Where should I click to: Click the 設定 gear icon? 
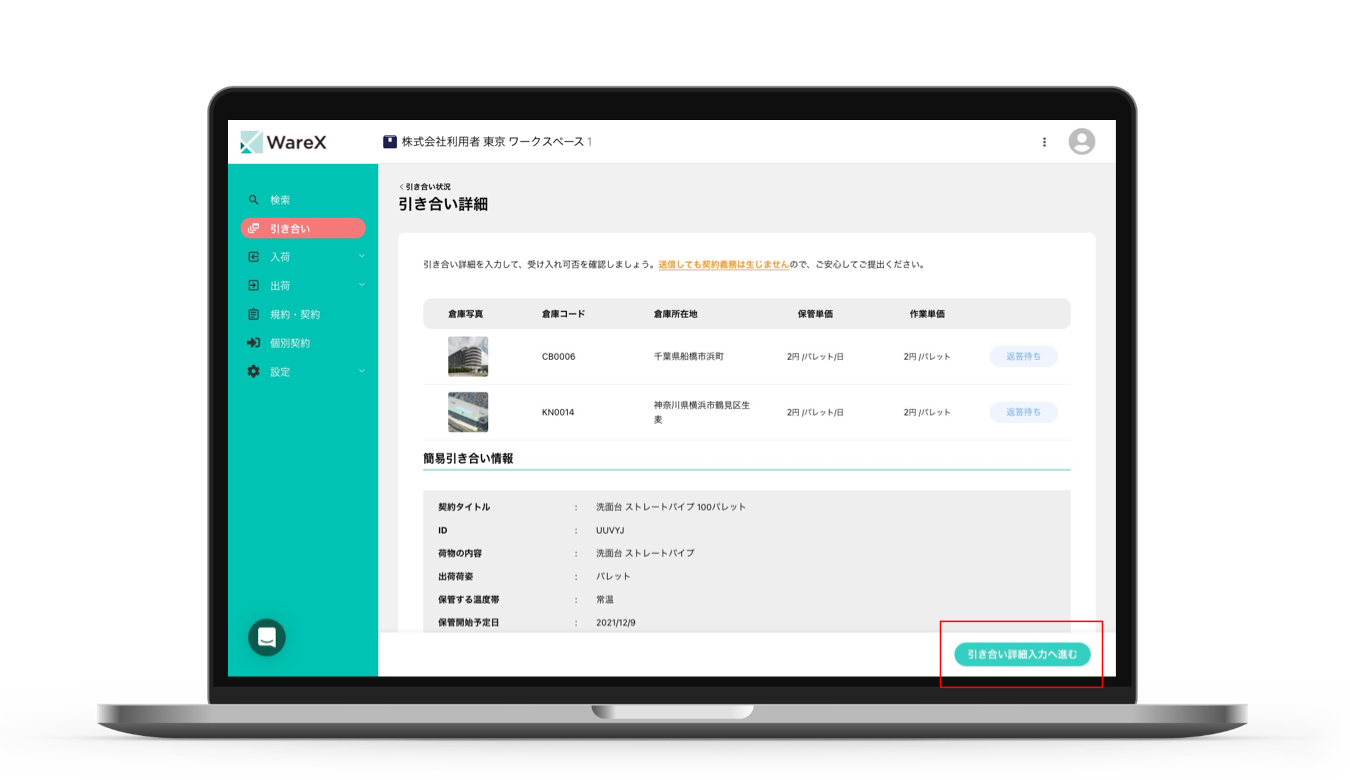[x=253, y=372]
